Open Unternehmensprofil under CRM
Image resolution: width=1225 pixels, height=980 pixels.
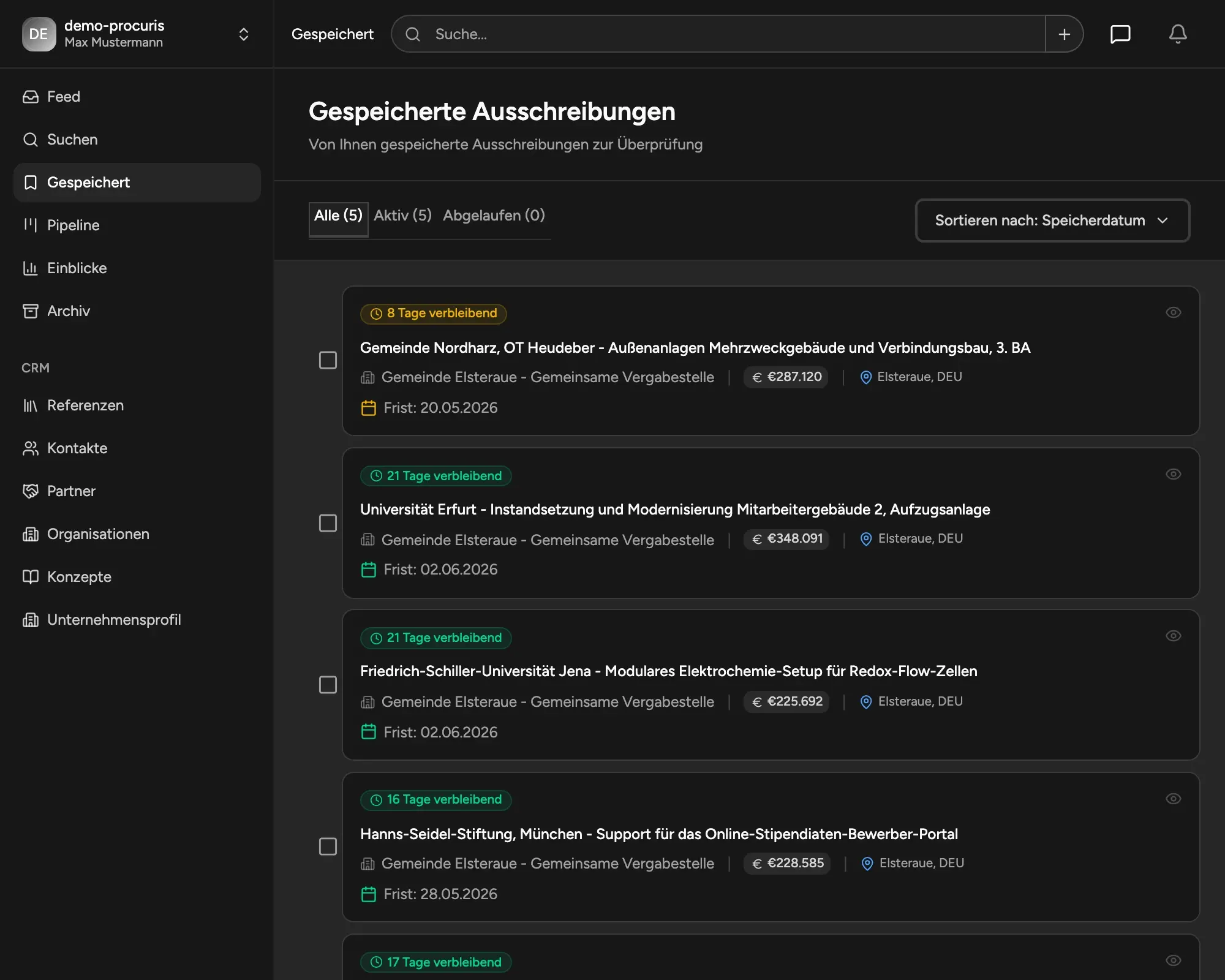pyautogui.click(x=137, y=620)
